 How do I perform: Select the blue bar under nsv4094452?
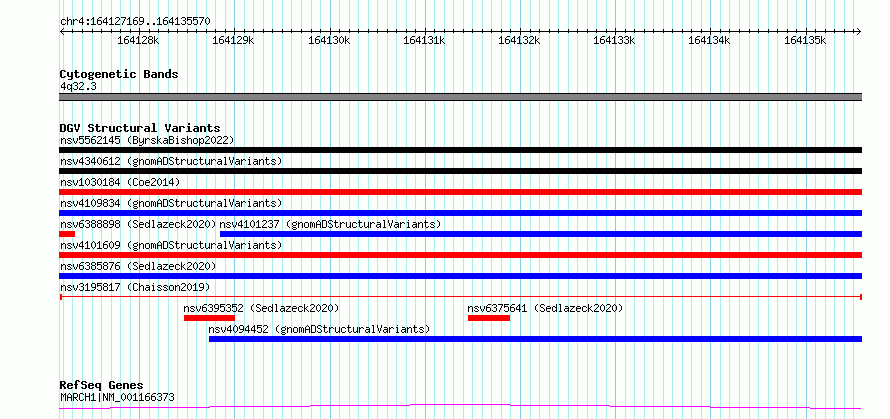tap(535, 339)
